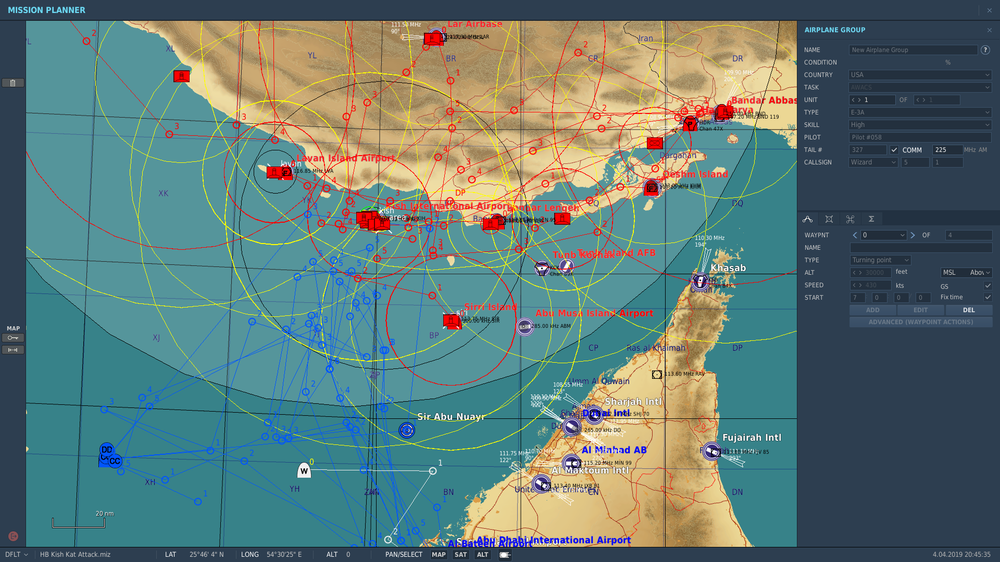
Task: Click the DEL waypoint button
Action: coord(969,310)
